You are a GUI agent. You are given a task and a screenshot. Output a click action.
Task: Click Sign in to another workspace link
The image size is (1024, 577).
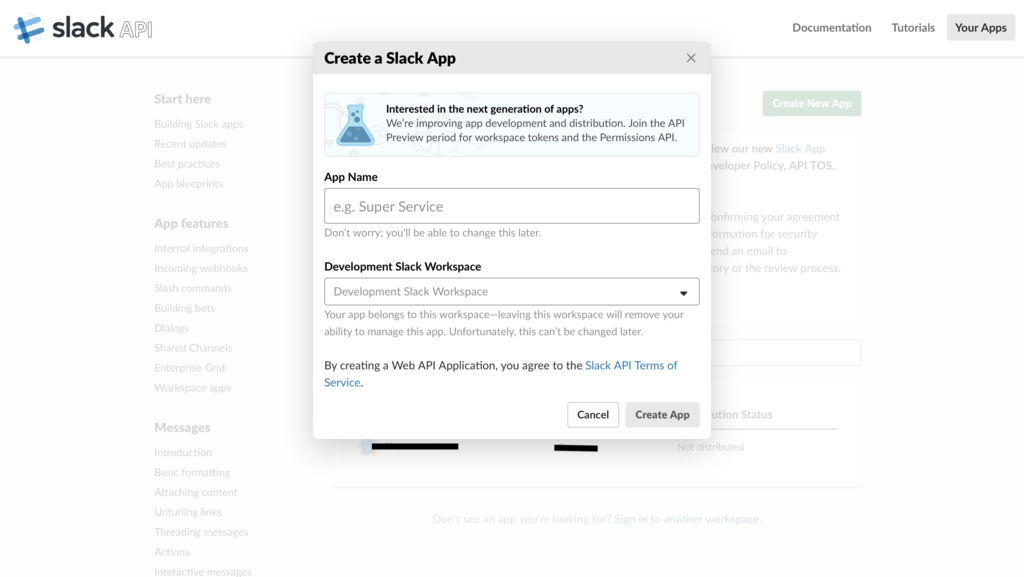point(688,519)
